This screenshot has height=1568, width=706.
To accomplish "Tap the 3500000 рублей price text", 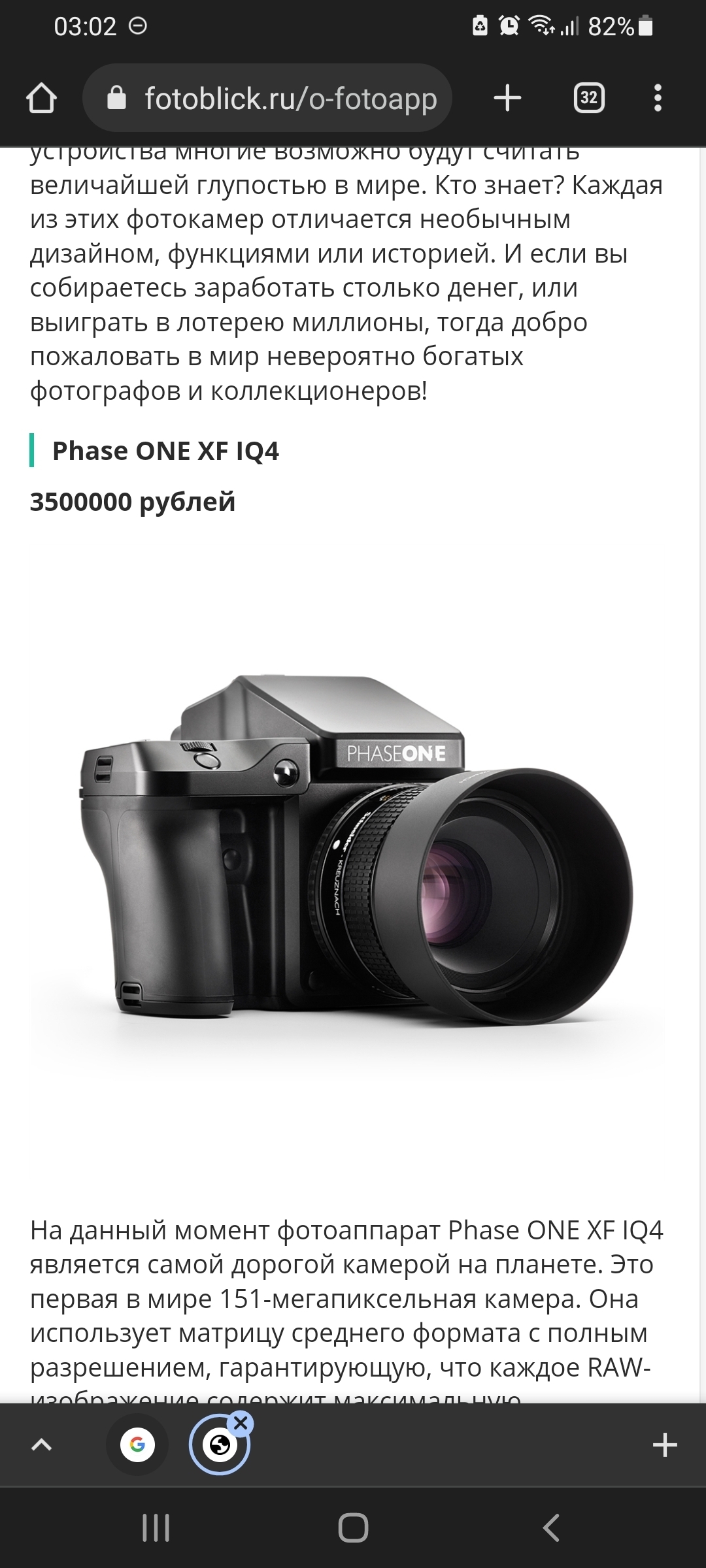I will point(133,502).
